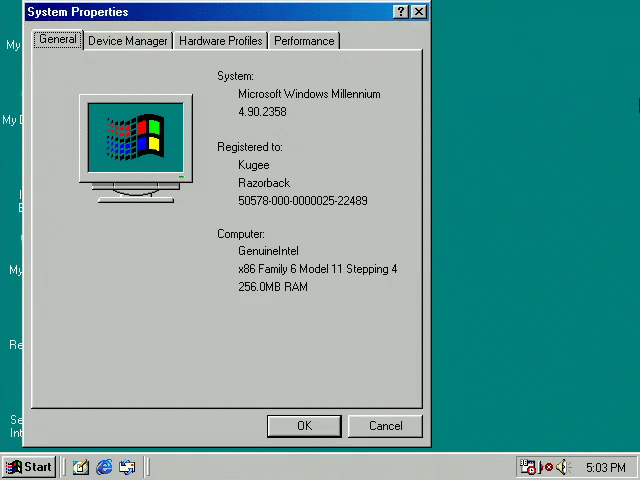Switch to the Device Manager tab
The height and width of the screenshot is (480, 640).
point(128,41)
